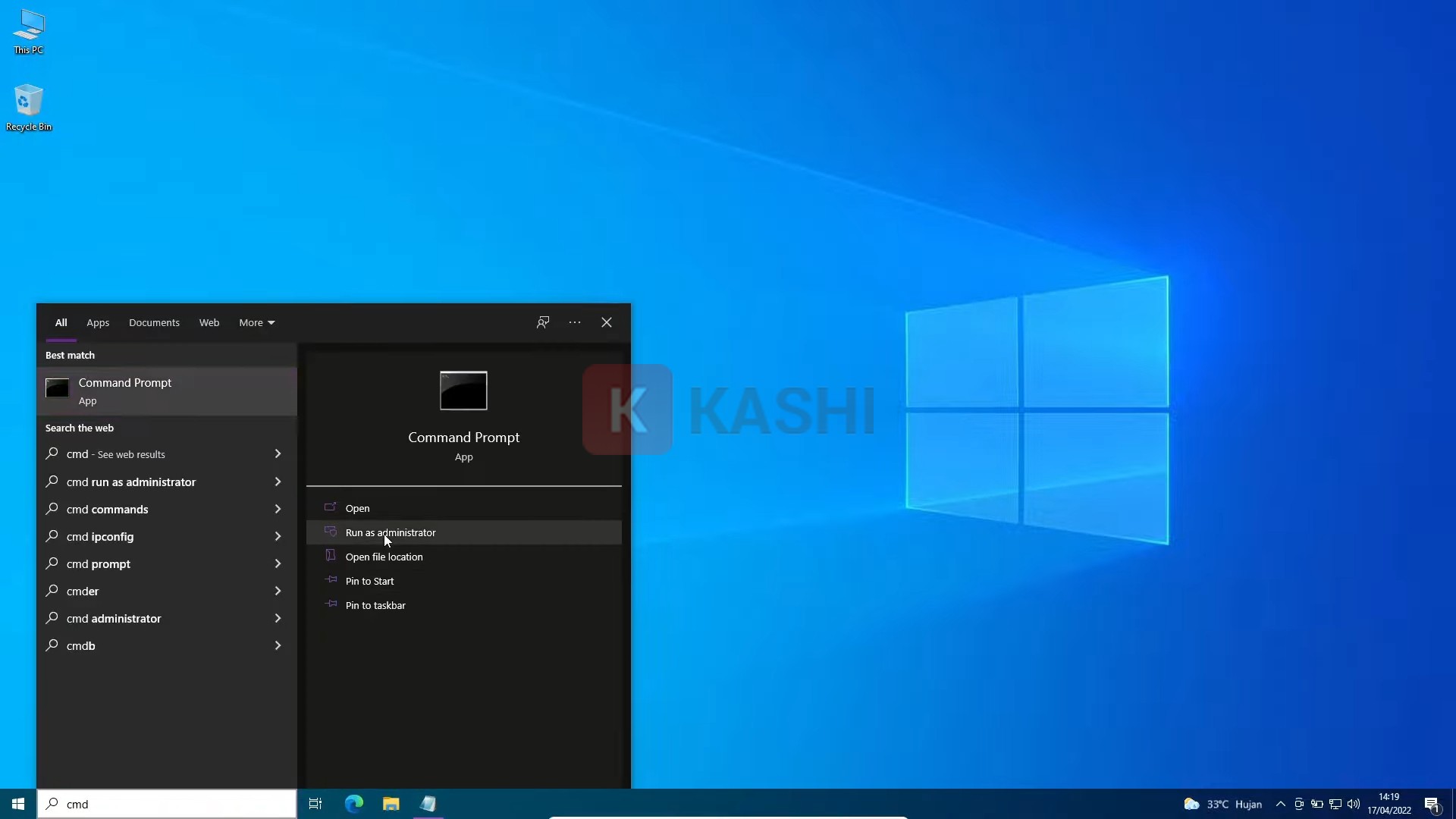Pin Command Prompt to Start
Image resolution: width=1456 pixels, height=819 pixels.
tap(369, 581)
